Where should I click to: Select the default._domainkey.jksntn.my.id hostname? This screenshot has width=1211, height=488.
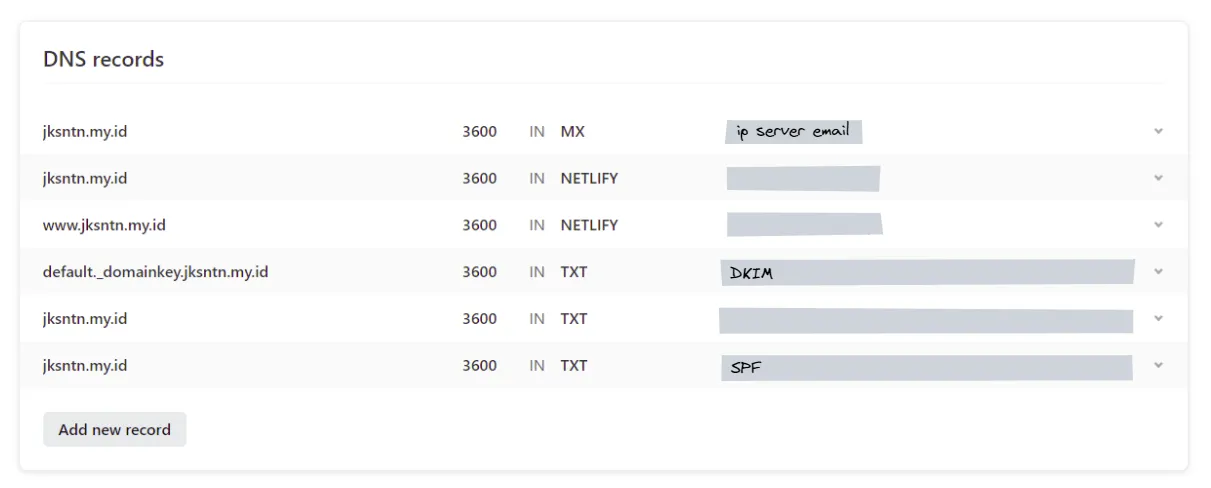(x=155, y=272)
